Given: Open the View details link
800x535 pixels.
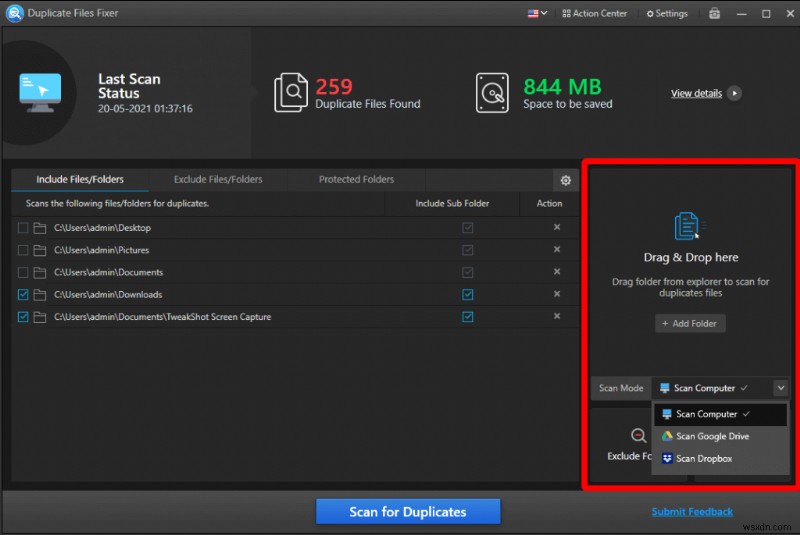Looking at the screenshot, I should click(x=696, y=93).
